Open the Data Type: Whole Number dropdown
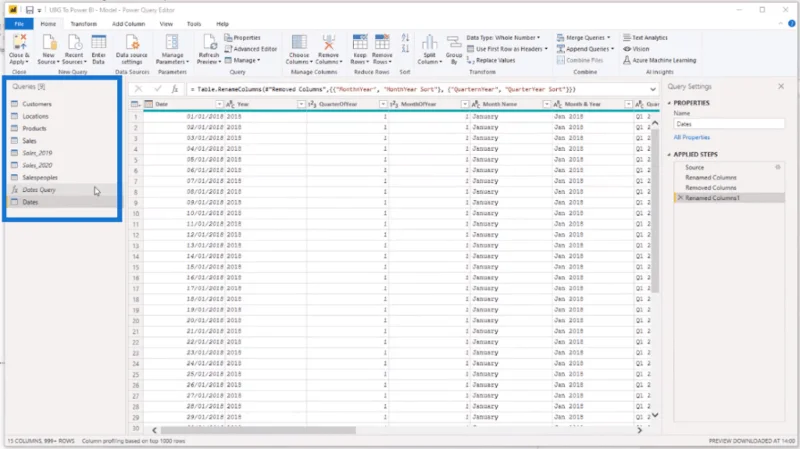Image resolution: width=800 pixels, height=449 pixels. point(503,38)
